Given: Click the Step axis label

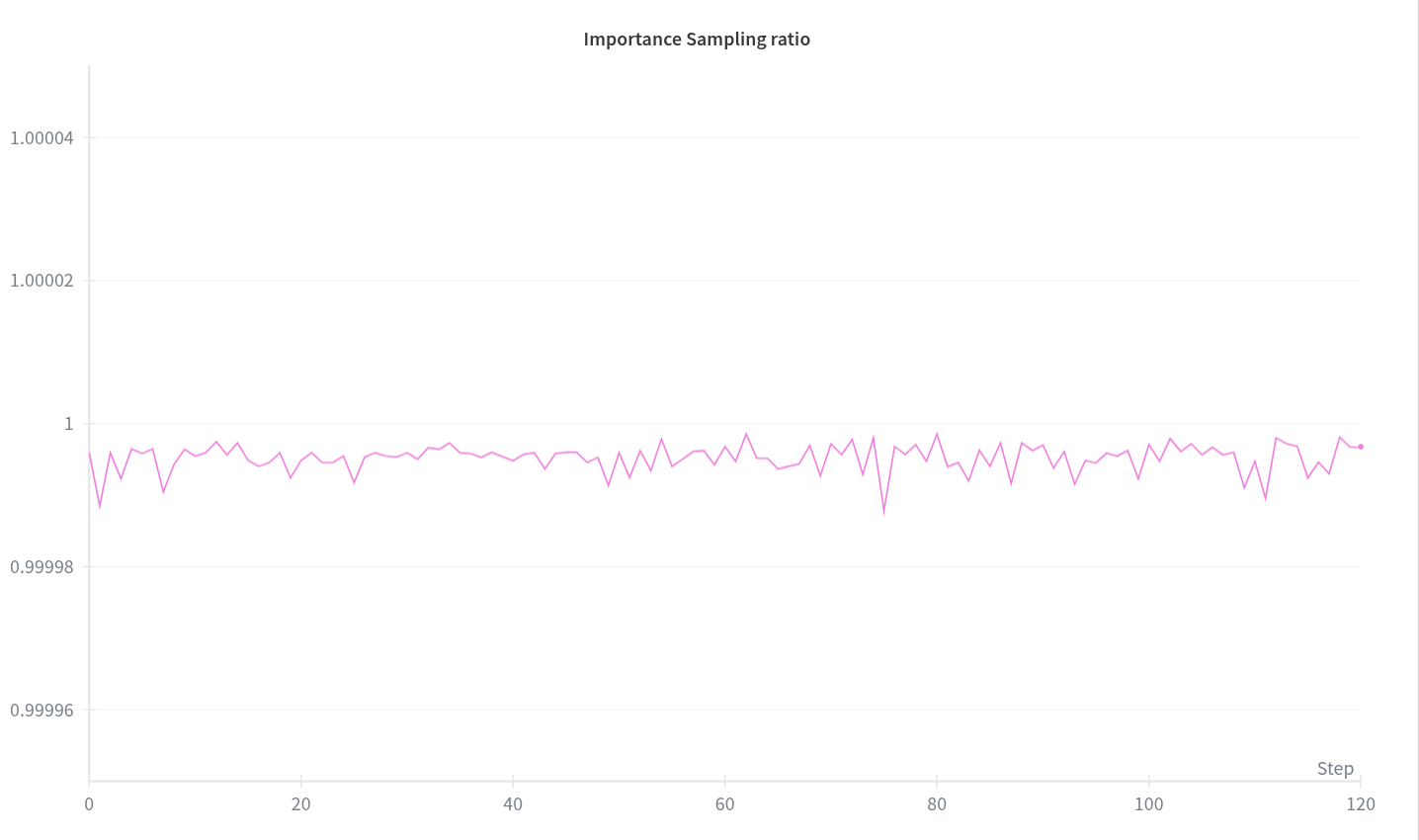Looking at the screenshot, I should [x=1335, y=769].
